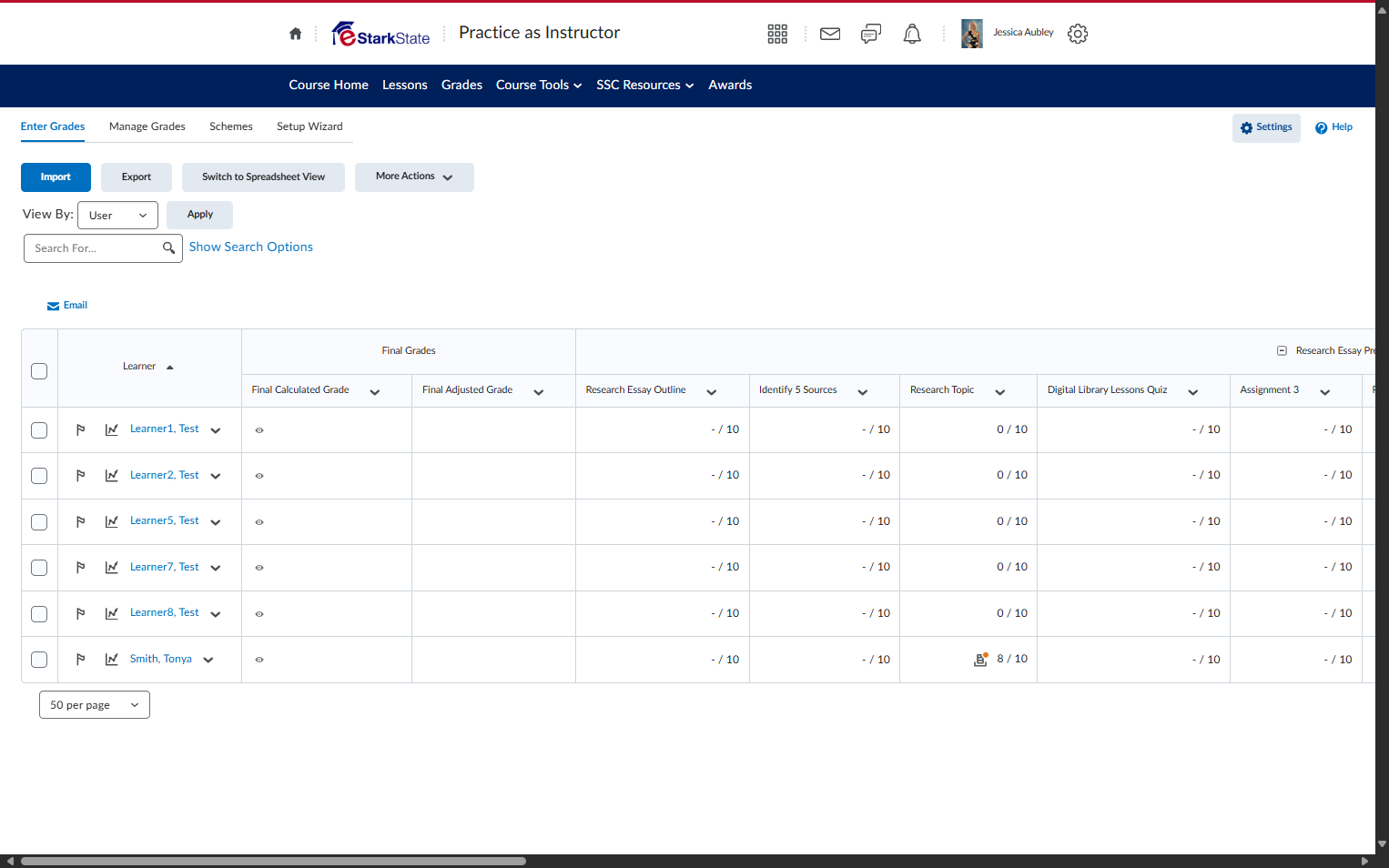Switch to the Manage Grades tab
The image size is (1389, 868).
pos(147,126)
